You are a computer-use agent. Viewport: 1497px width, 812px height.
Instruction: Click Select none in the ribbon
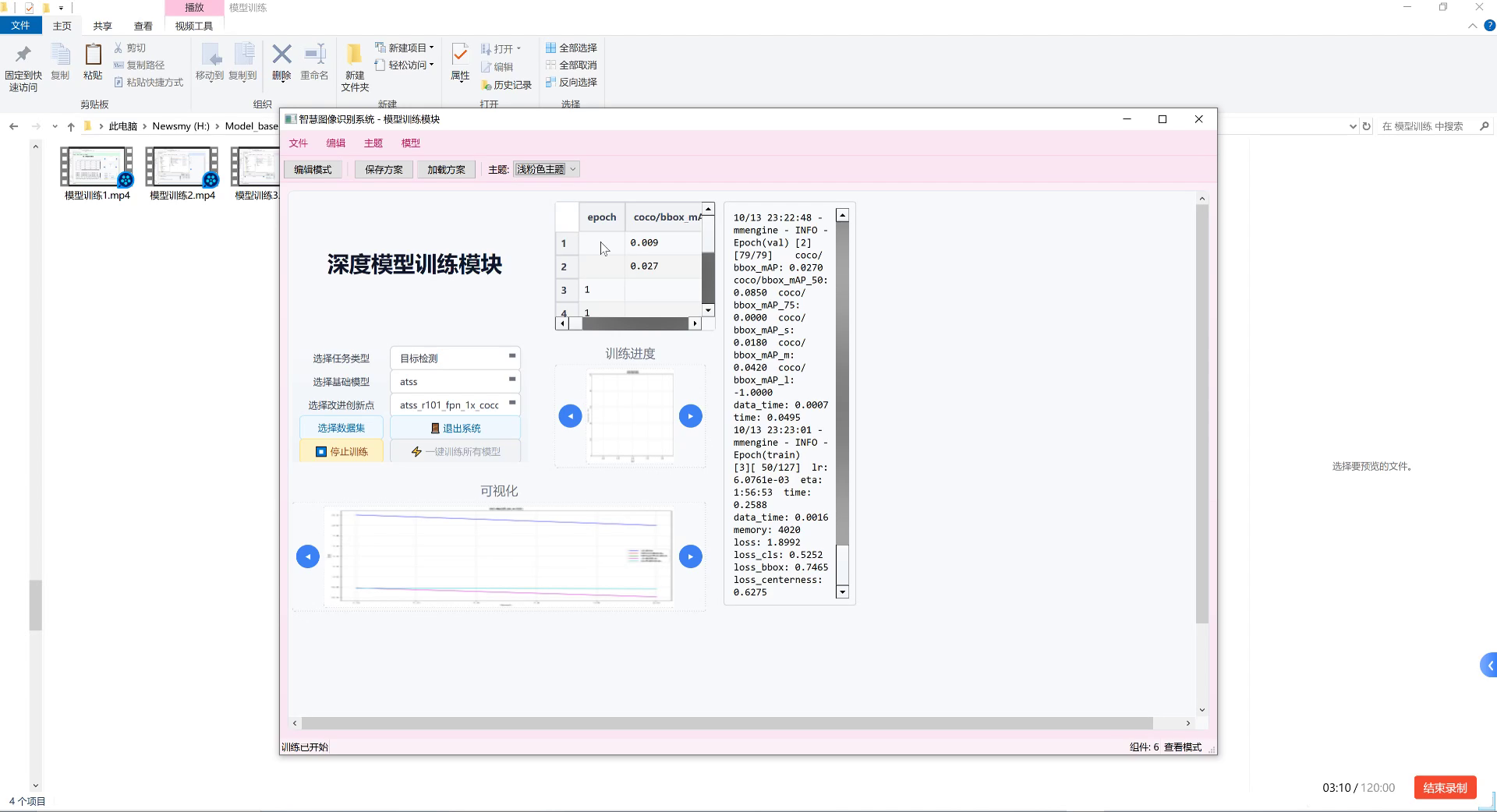point(571,65)
